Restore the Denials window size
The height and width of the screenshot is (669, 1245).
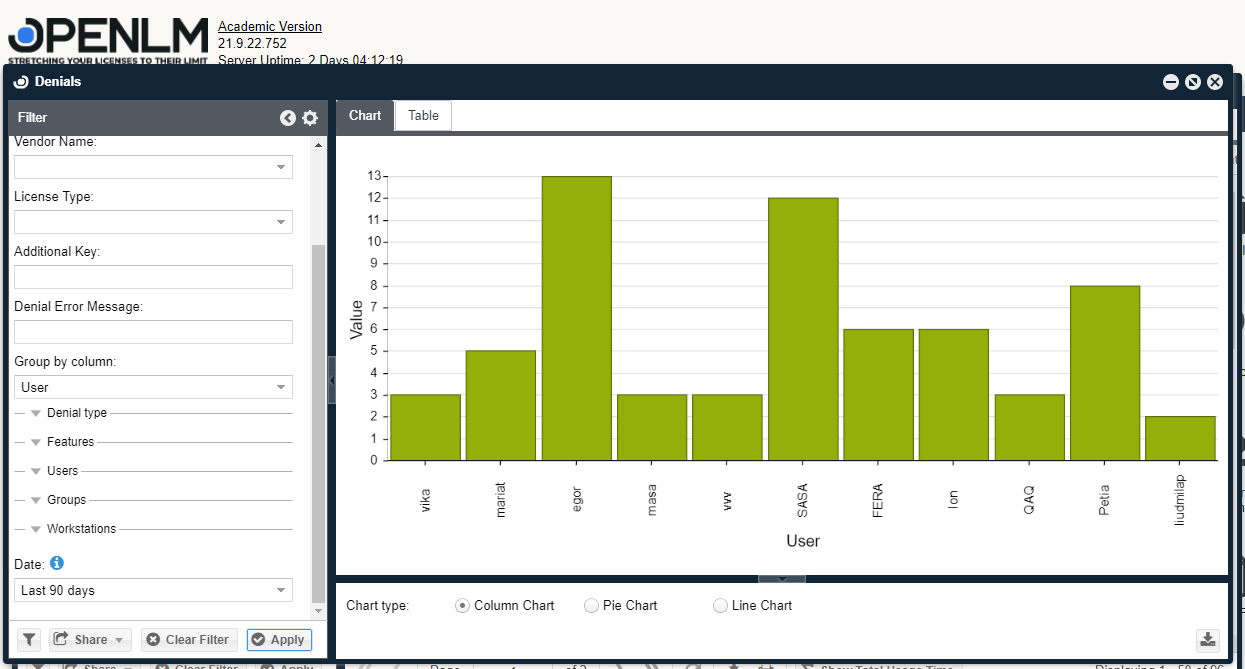[1193, 82]
